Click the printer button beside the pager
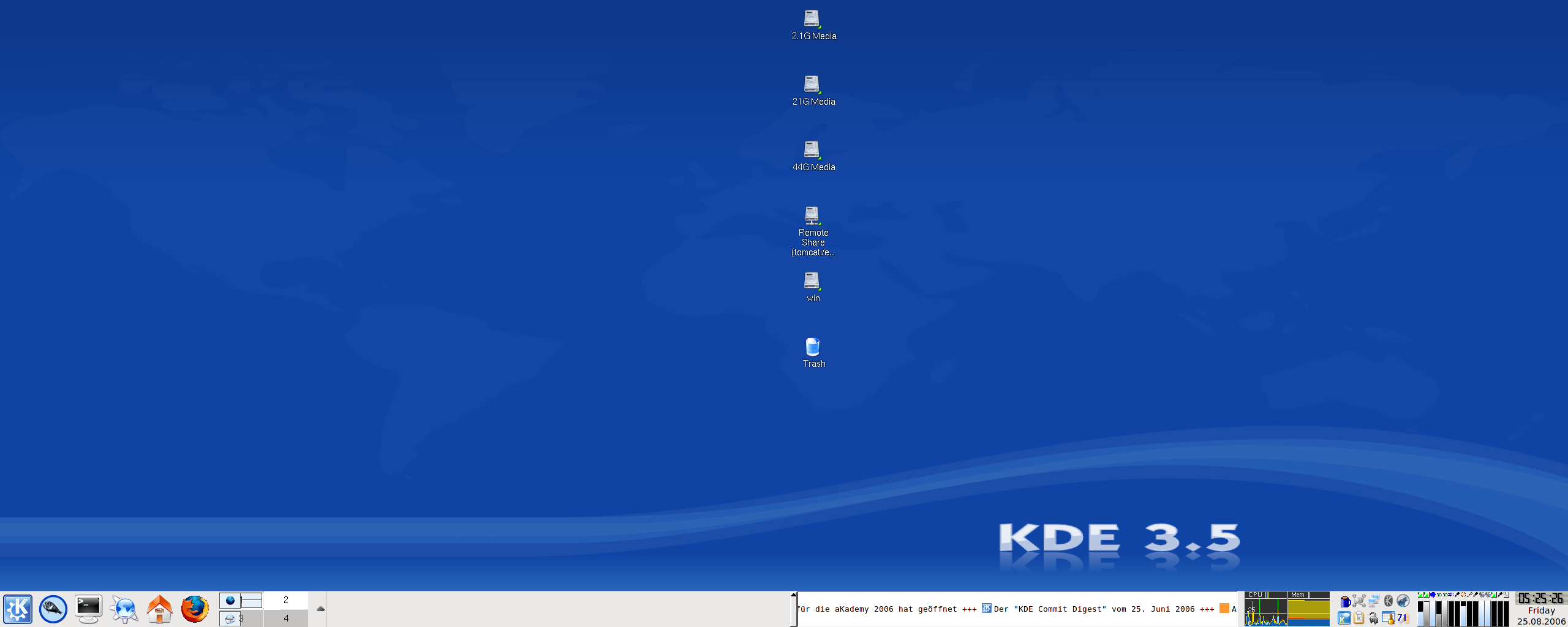 pyautogui.click(x=230, y=618)
